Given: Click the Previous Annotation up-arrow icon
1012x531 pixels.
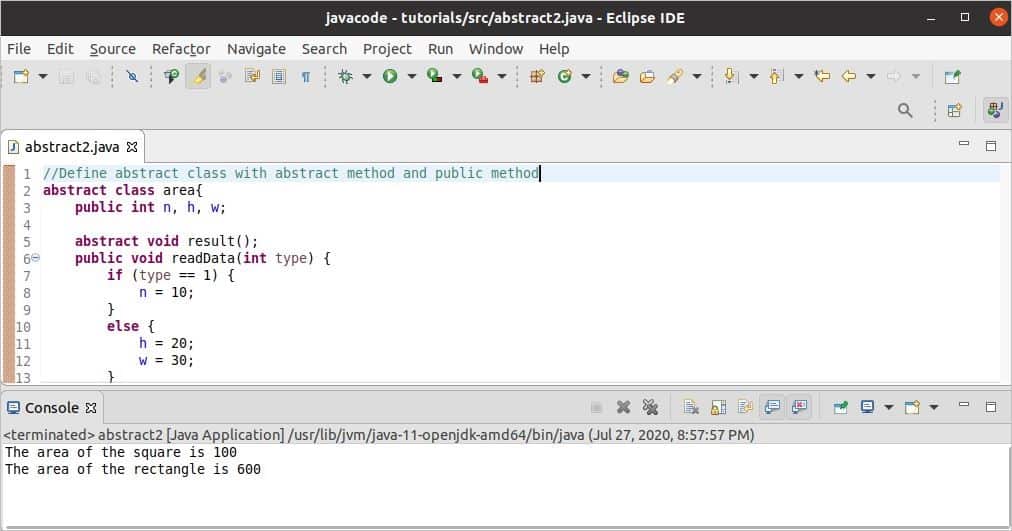Looking at the screenshot, I should coord(776,77).
